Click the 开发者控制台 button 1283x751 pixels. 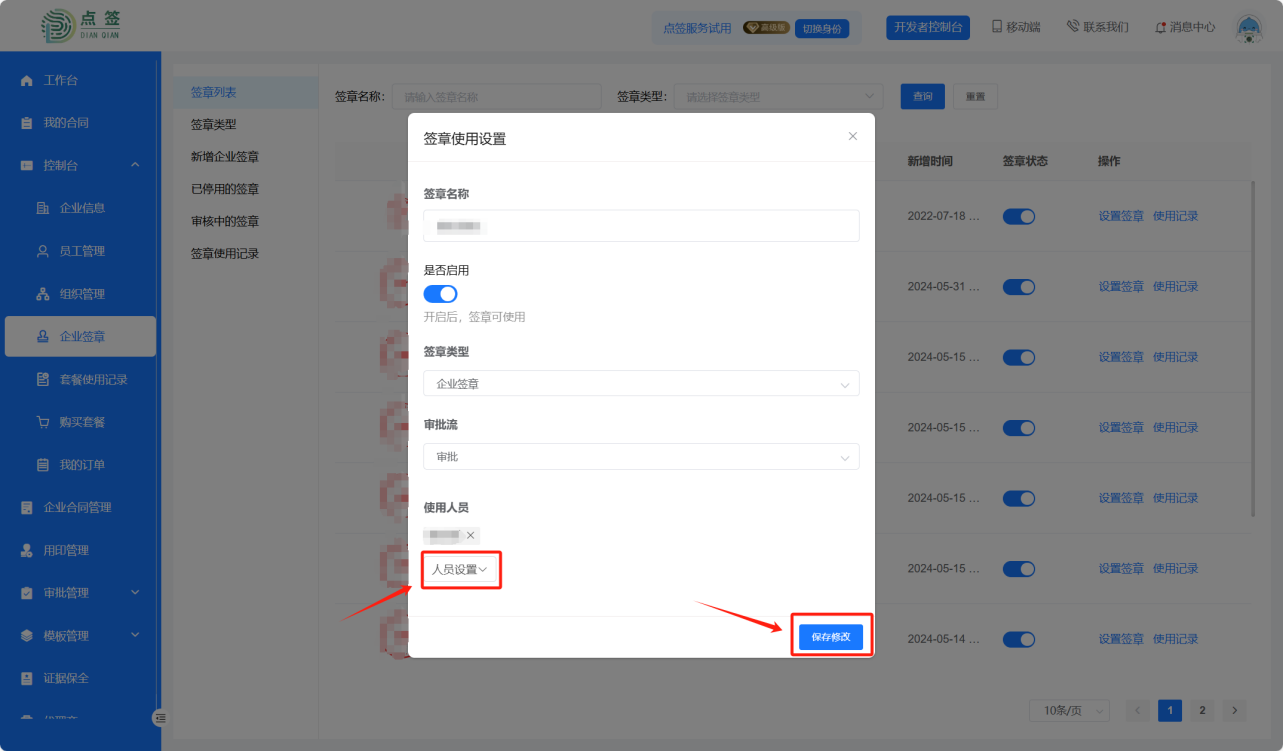click(927, 27)
